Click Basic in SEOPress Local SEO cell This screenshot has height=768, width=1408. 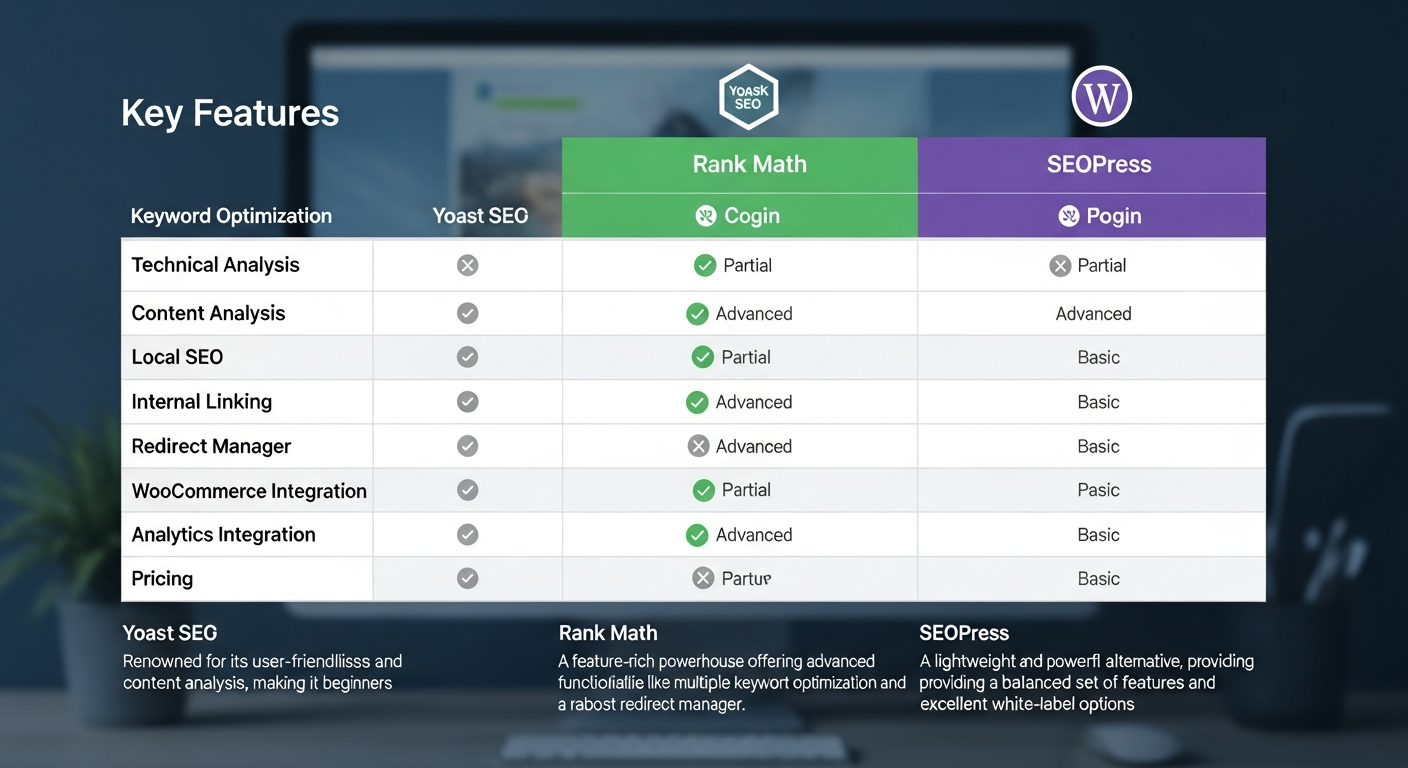(x=1098, y=357)
